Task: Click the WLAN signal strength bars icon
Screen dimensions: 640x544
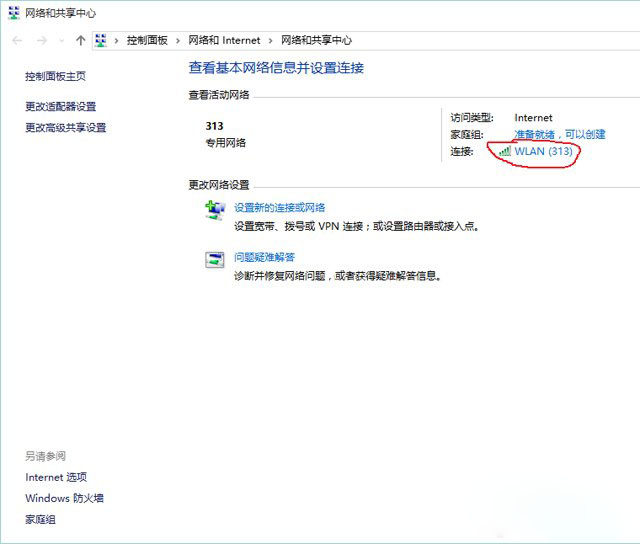Action: click(x=505, y=151)
